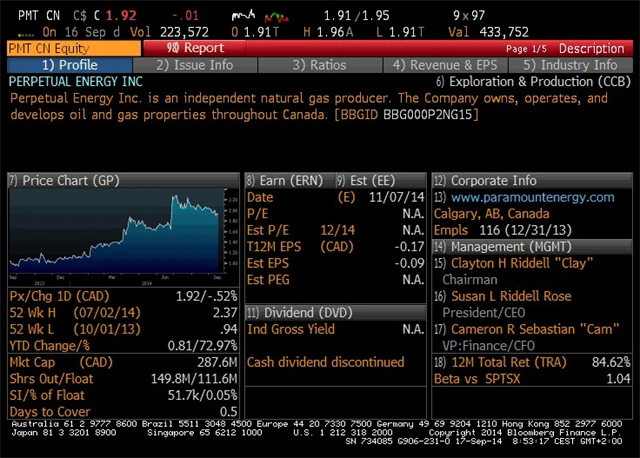Select the Revenue & EPS tab
640x458 pixels.
[x=441, y=65]
